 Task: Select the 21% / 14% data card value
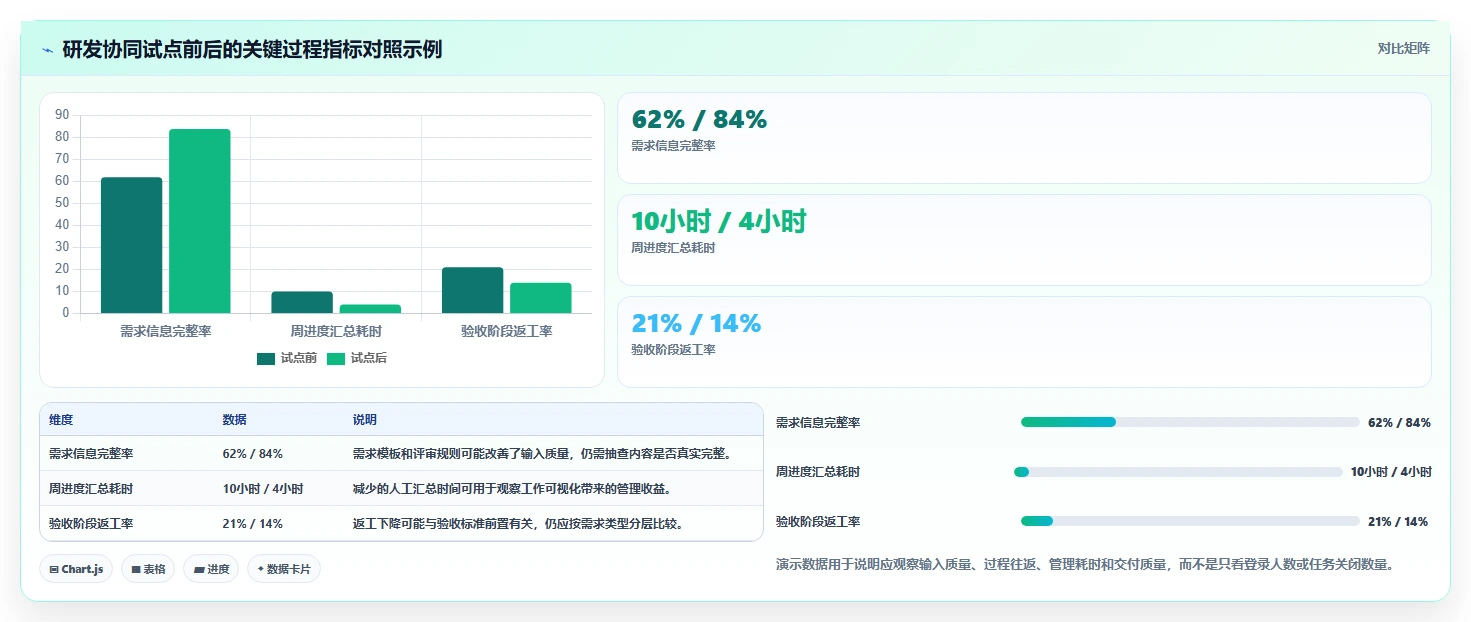click(x=696, y=323)
